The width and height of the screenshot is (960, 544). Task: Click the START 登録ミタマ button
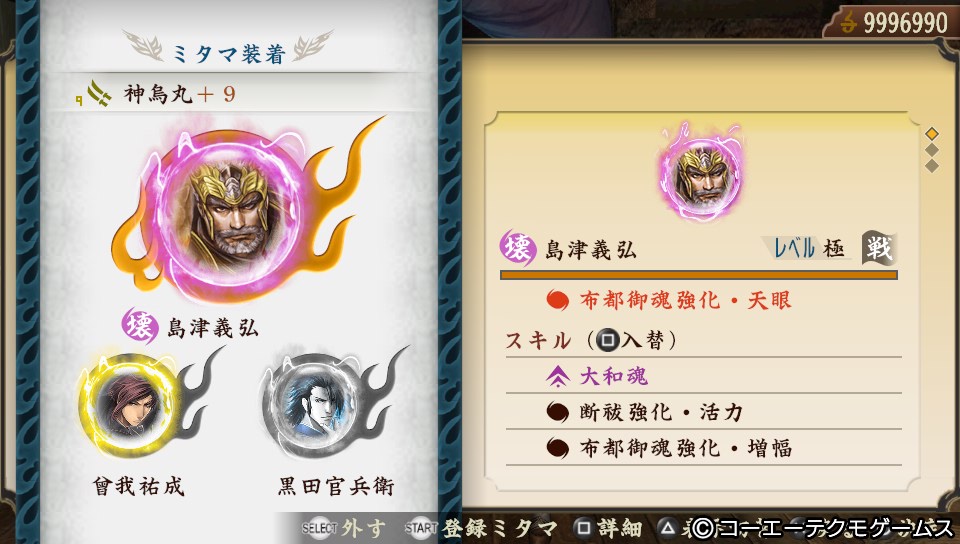tap(481, 527)
